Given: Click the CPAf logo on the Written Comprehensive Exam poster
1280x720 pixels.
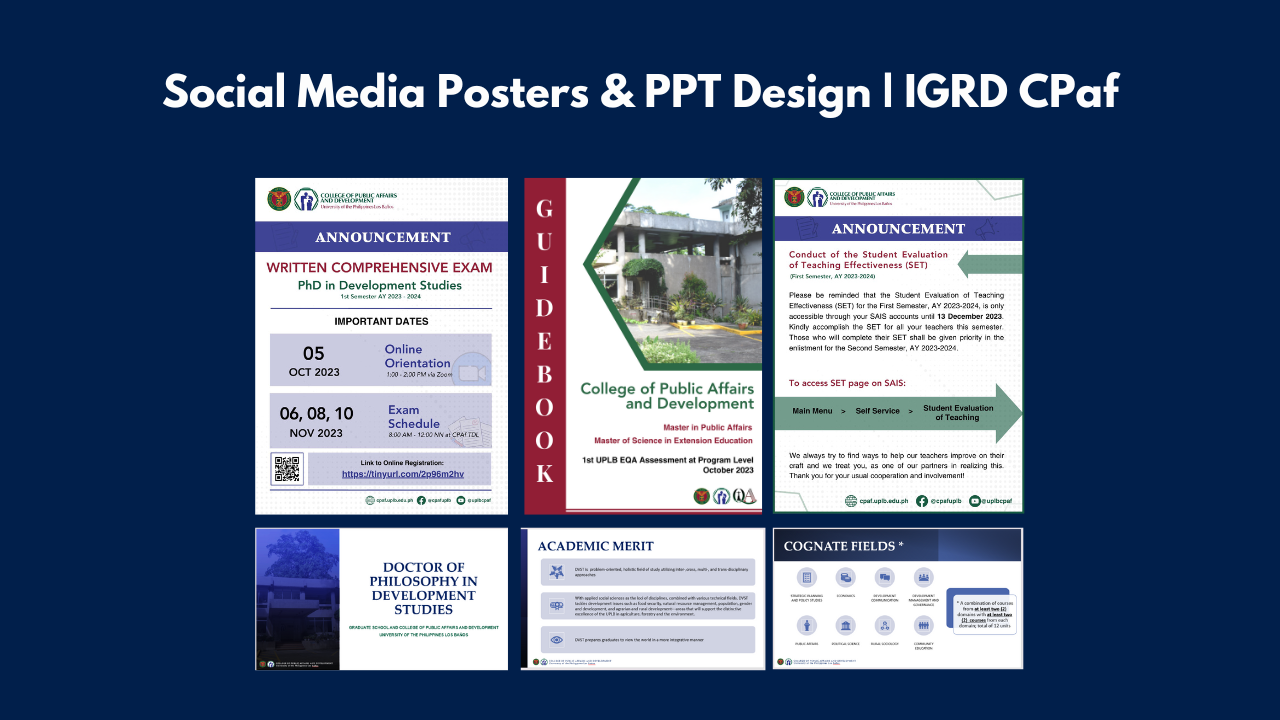Looking at the screenshot, I should (x=306, y=199).
